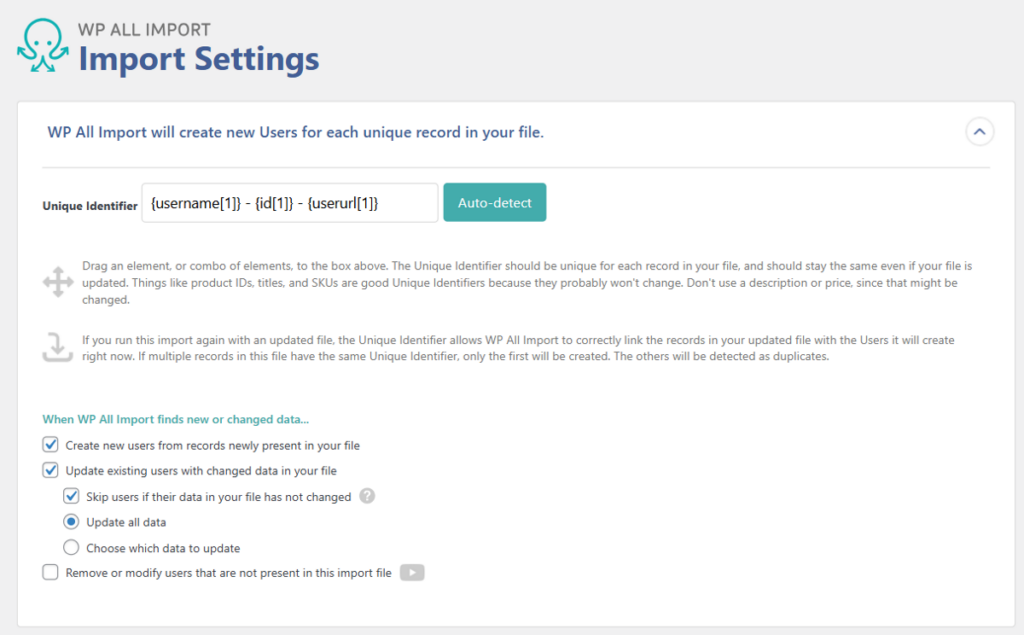The height and width of the screenshot is (635, 1024).
Task: Uncheck "Skip users if their data has not changed"
Action: [71, 496]
